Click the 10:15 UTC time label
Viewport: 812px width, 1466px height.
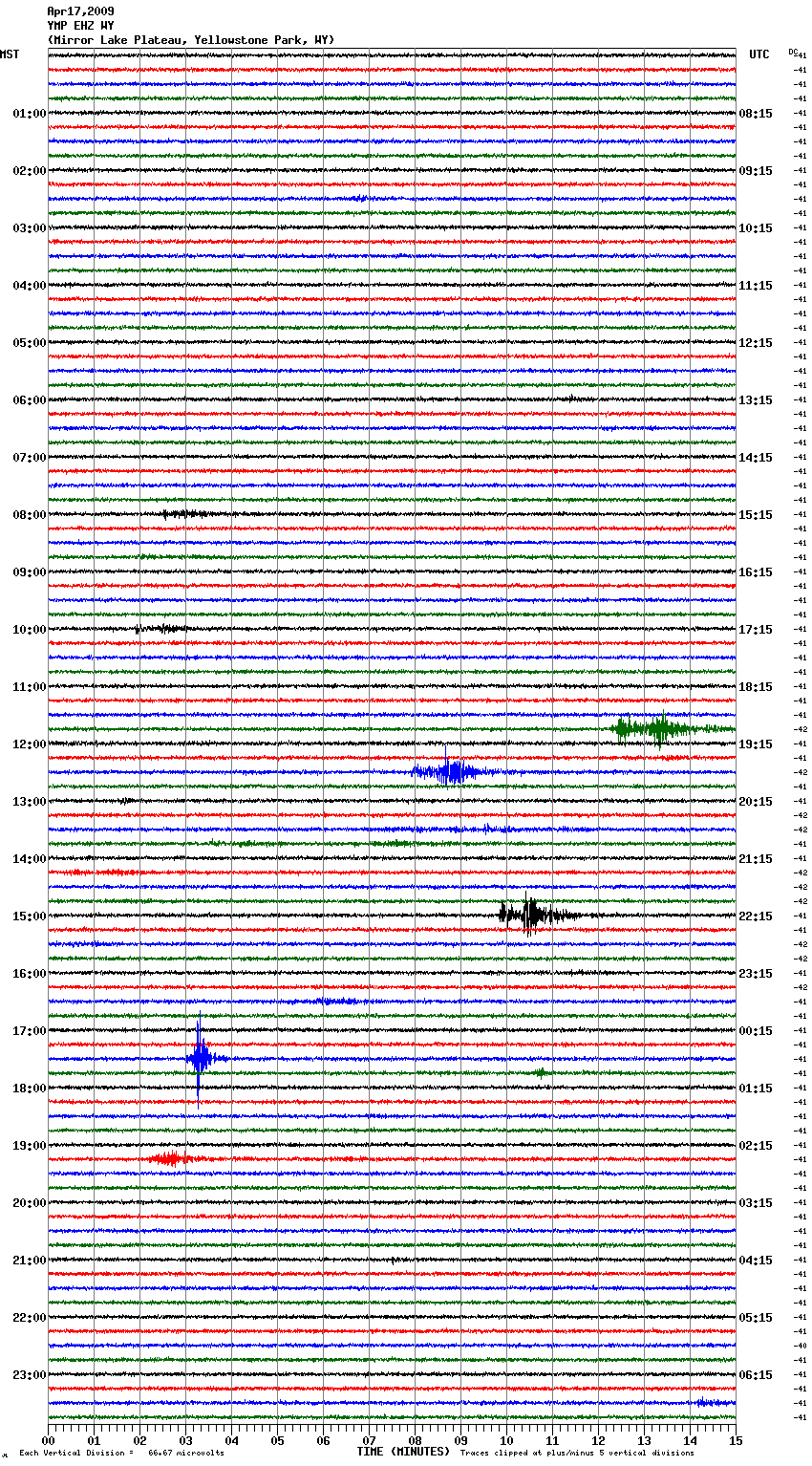coord(756,228)
